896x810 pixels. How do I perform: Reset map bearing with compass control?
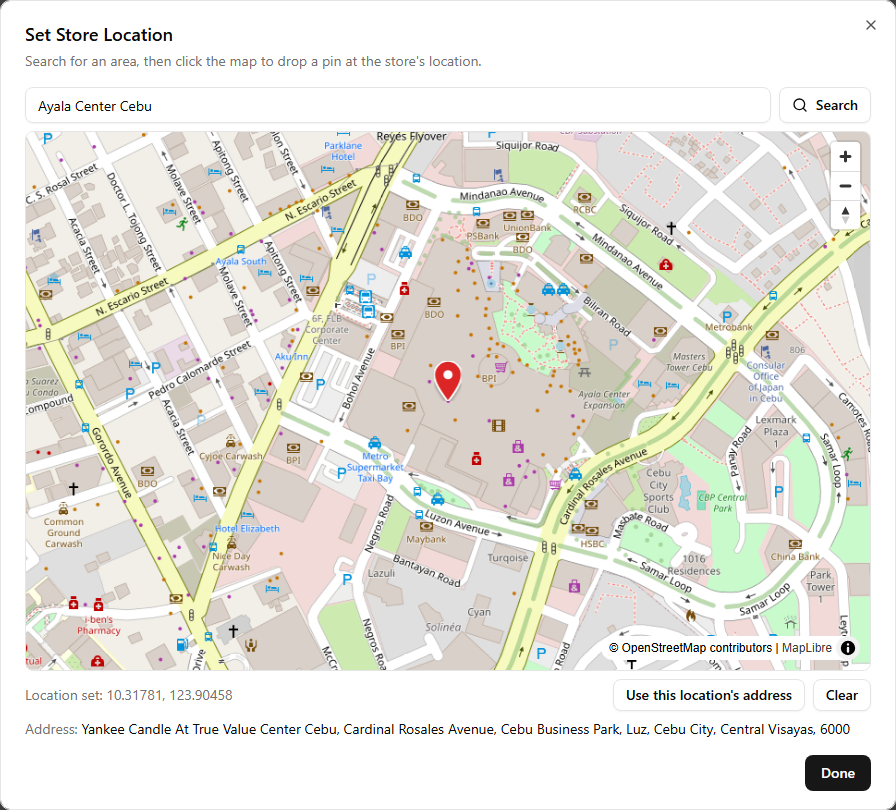click(845, 215)
